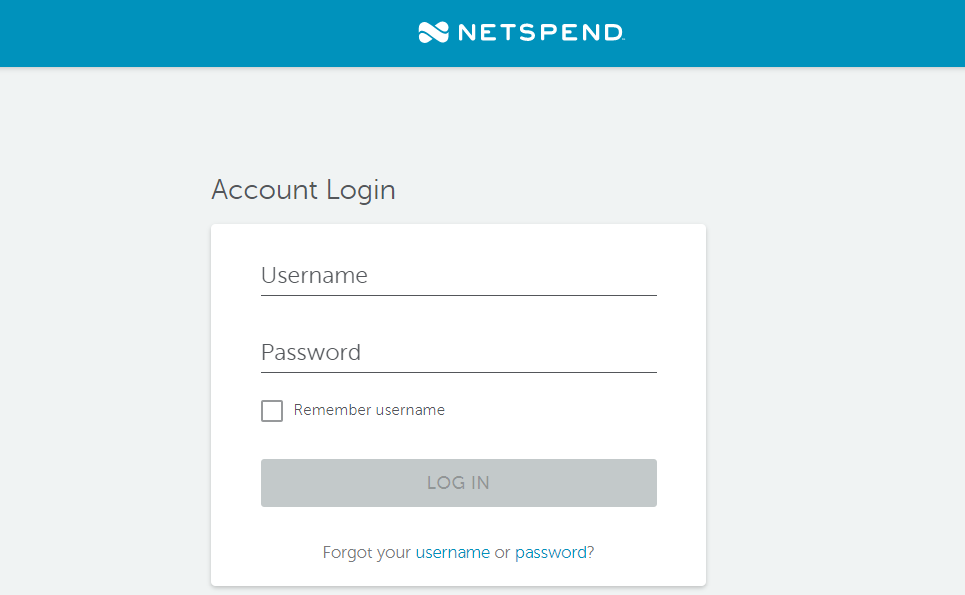Click the "Remember username" label text
The height and width of the screenshot is (595, 965).
coord(369,410)
